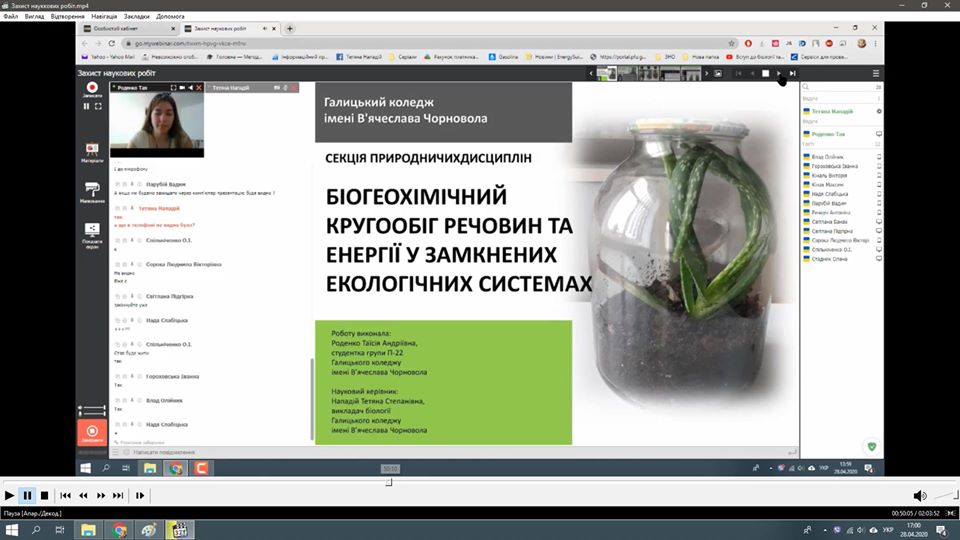
Task: Click the rewind (decrease speed) button
Action: [x=83, y=495]
